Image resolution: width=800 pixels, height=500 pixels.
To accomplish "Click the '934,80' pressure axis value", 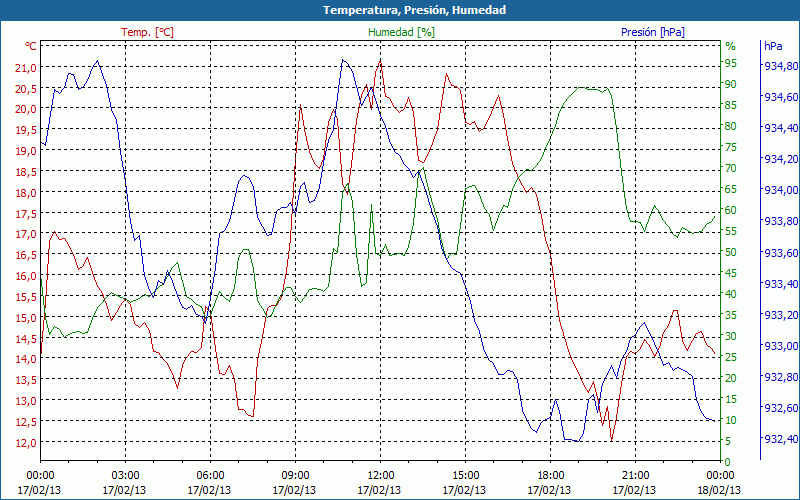I will [x=781, y=65].
